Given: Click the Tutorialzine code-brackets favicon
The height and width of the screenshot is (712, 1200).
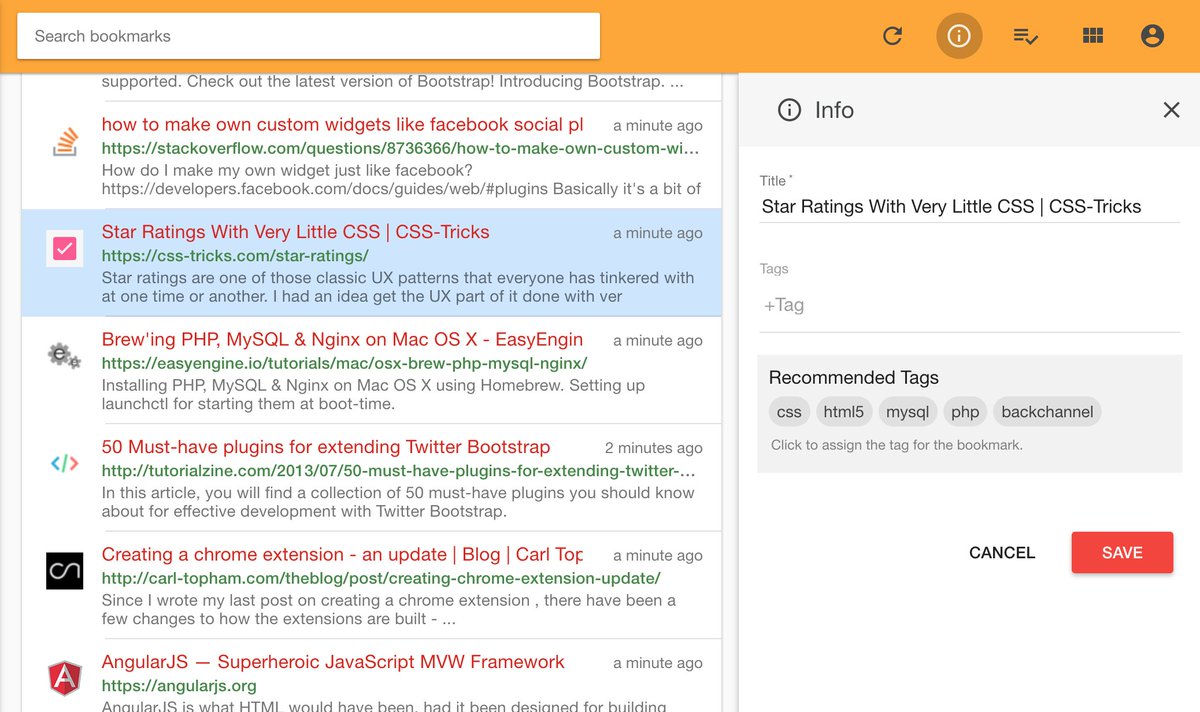Looking at the screenshot, I should tap(64, 463).
